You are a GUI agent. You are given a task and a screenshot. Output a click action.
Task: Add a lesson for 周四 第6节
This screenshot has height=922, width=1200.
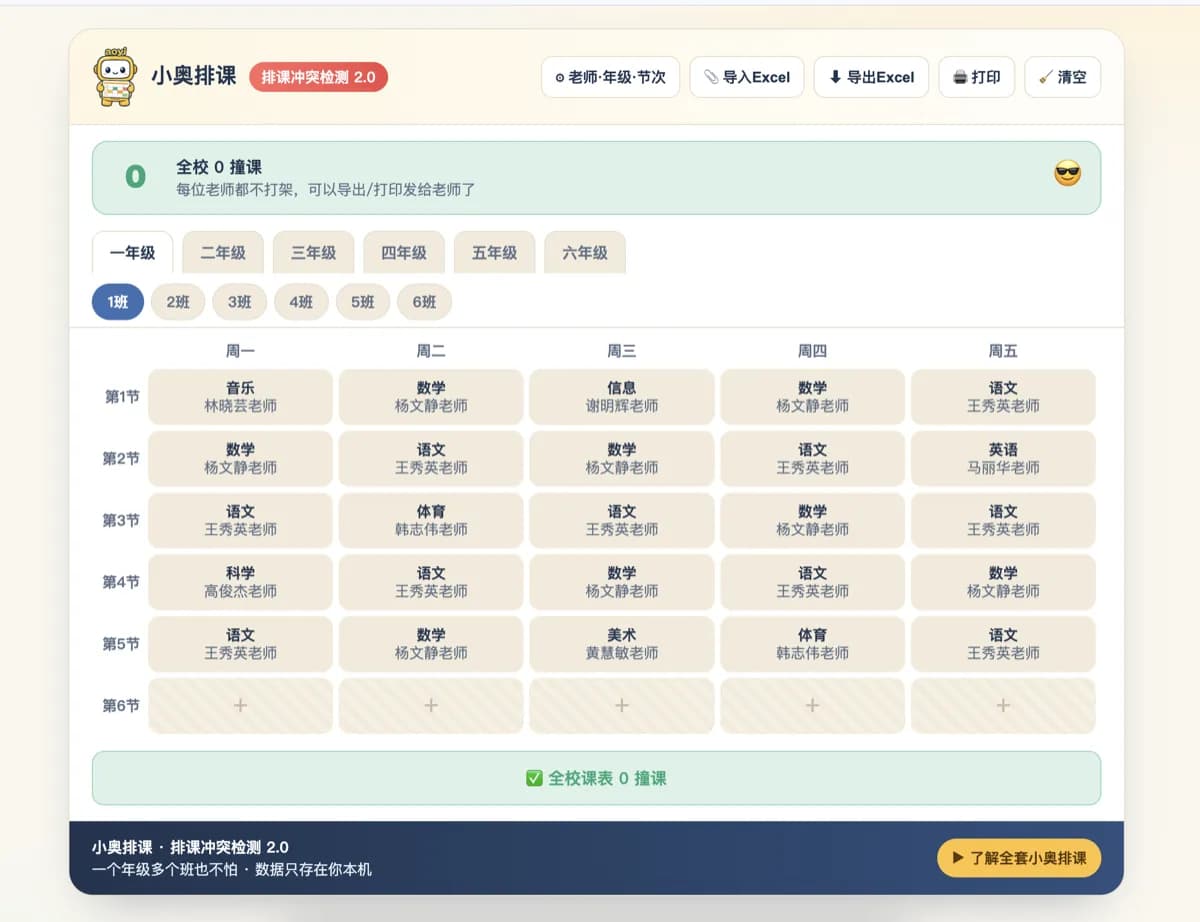pos(813,706)
